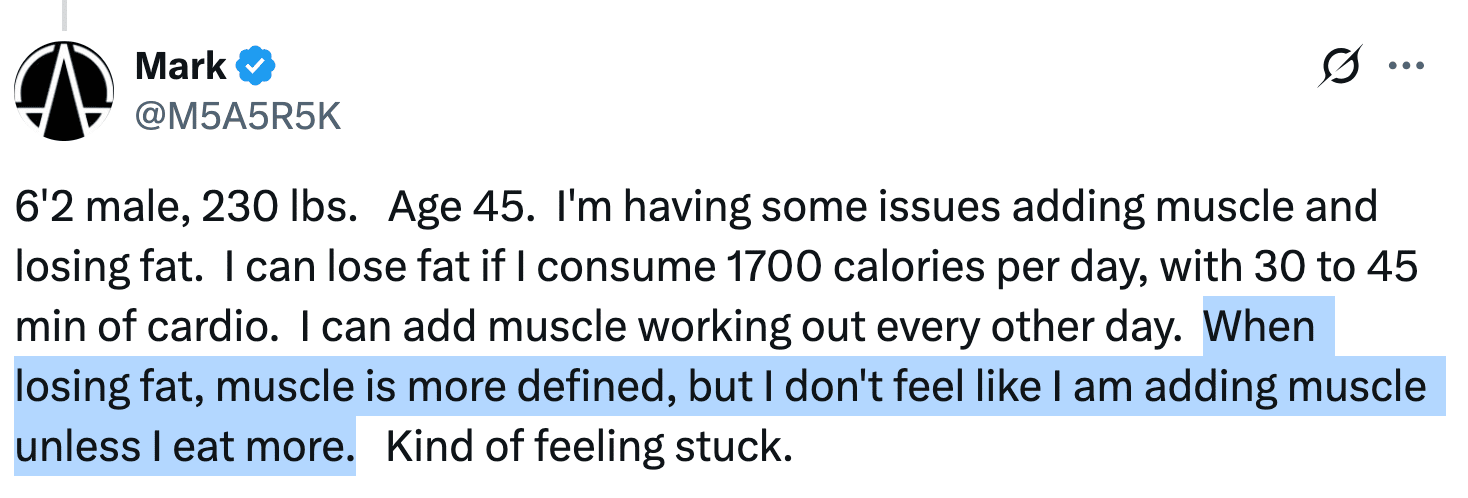Click the thread connector line above the avatar
This screenshot has height=498, width=1468.
pos(65,12)
